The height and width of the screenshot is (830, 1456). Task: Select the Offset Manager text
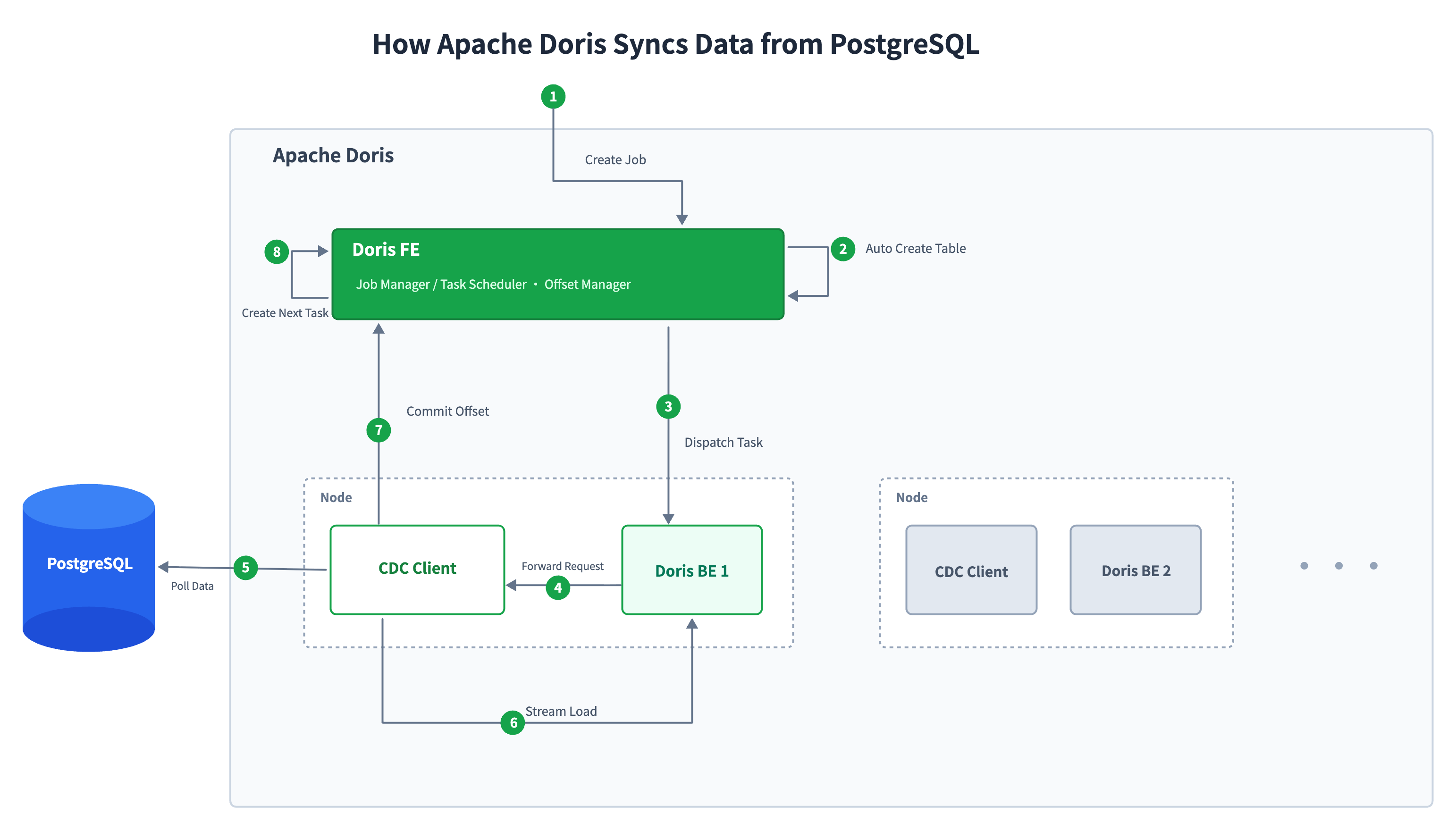pyautogui.click(x=587, y=284)
